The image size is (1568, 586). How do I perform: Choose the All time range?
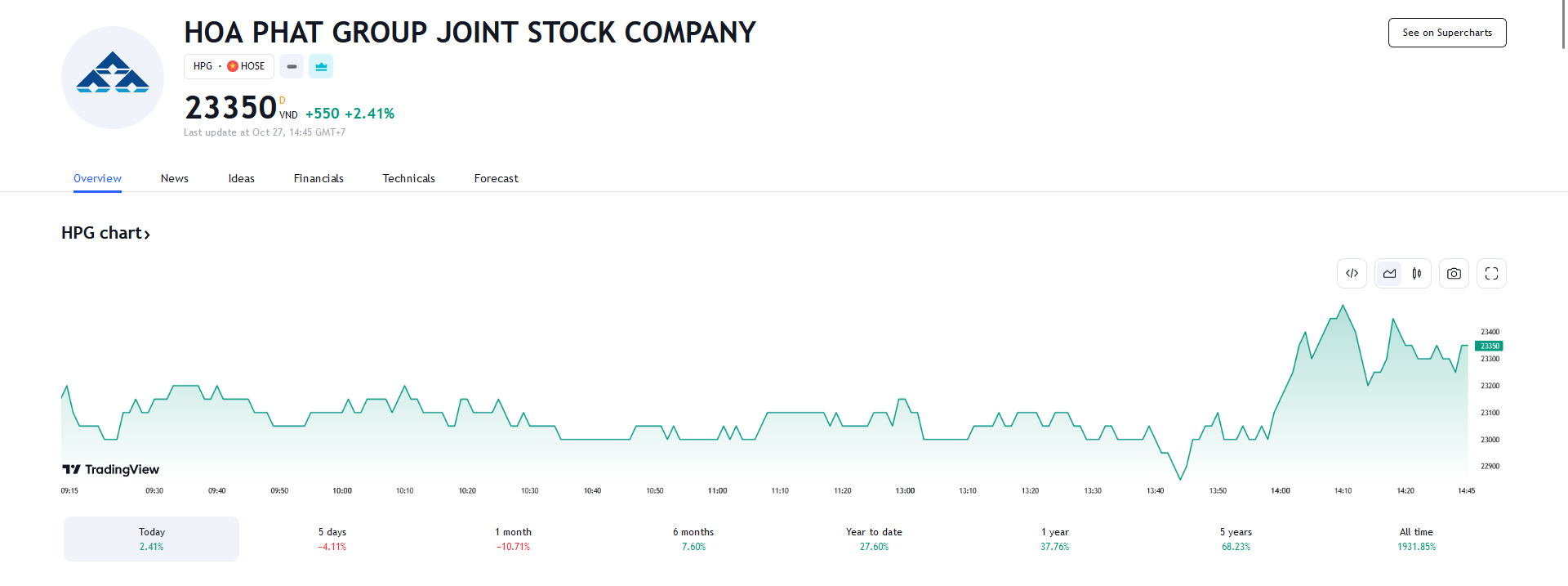[1416, 539]
